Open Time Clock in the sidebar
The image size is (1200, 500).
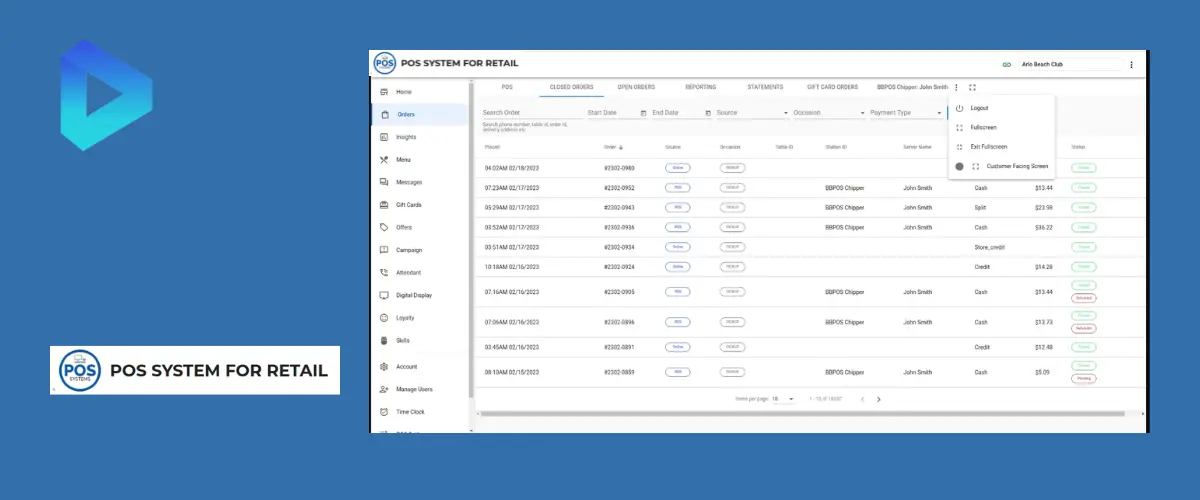click(418, 412)
